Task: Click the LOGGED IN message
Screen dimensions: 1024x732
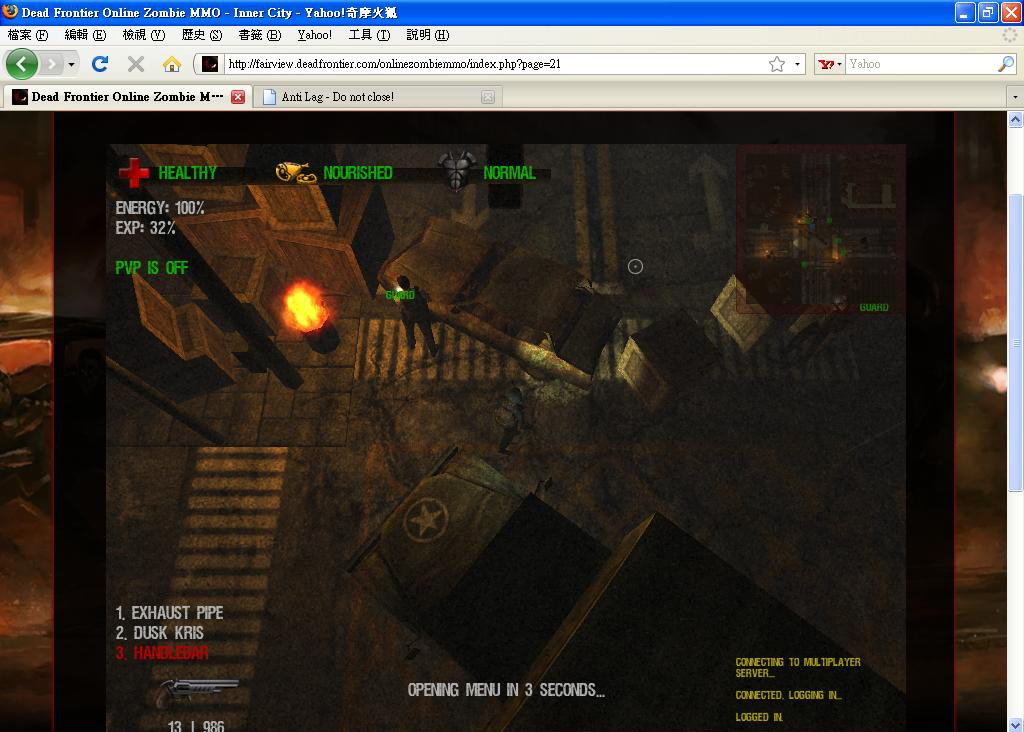Action: coord(759,717)
